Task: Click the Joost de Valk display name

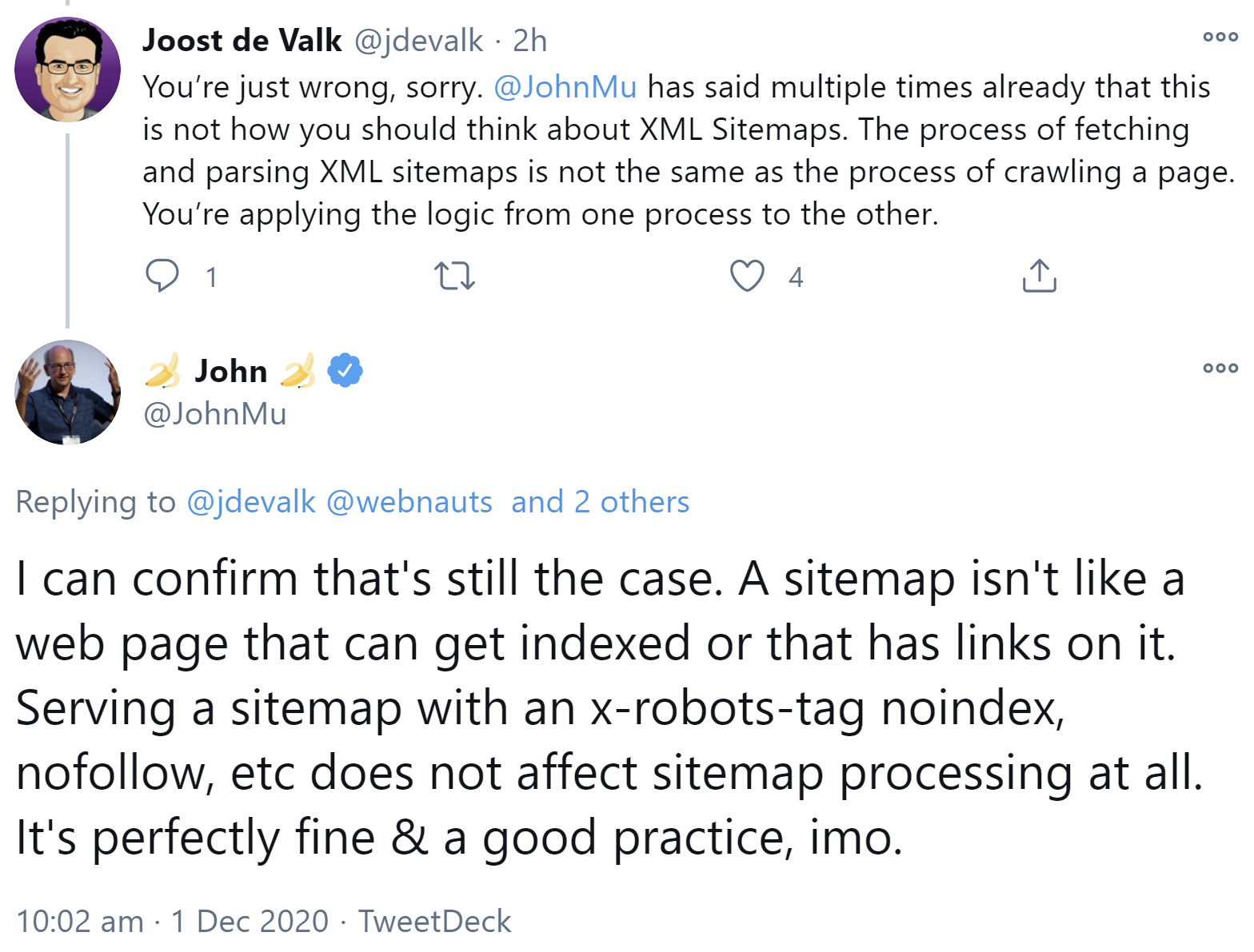Action: click(x=242, y=41)
